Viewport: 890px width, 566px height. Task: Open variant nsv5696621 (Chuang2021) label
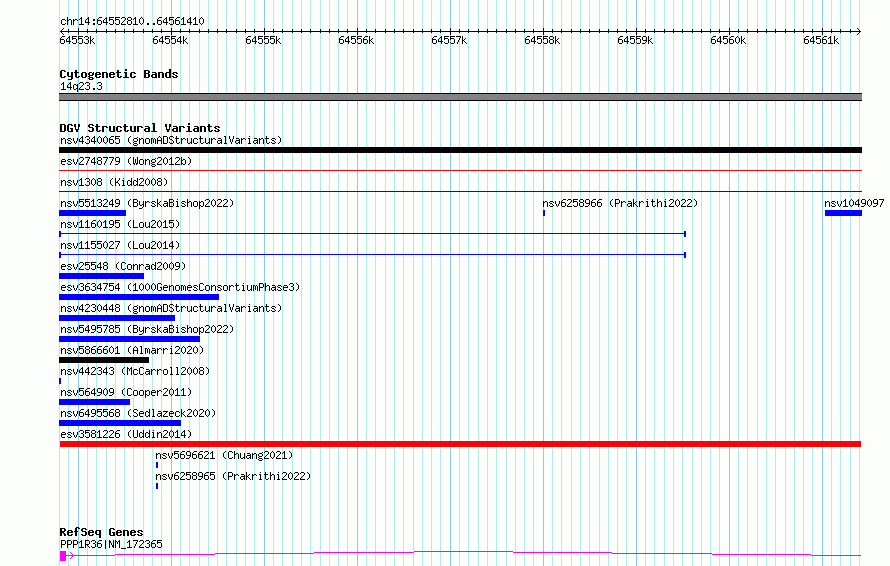(x=224, y=455)
